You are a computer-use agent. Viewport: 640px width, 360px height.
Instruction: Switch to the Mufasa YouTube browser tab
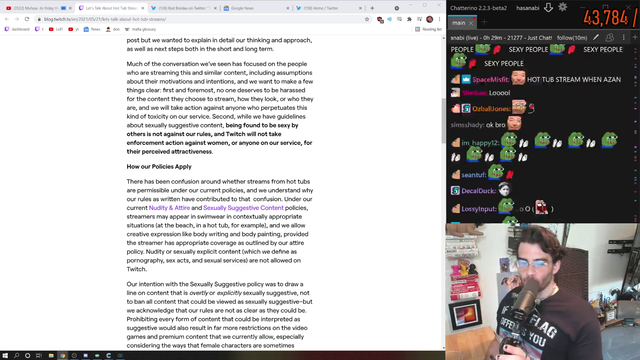point(37,8)
